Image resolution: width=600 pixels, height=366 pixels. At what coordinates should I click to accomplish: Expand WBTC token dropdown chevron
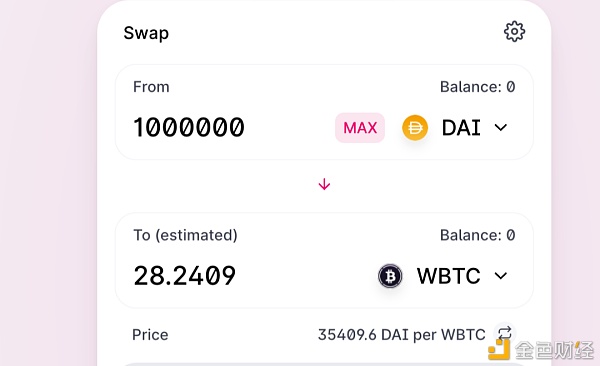pos(501,276)
